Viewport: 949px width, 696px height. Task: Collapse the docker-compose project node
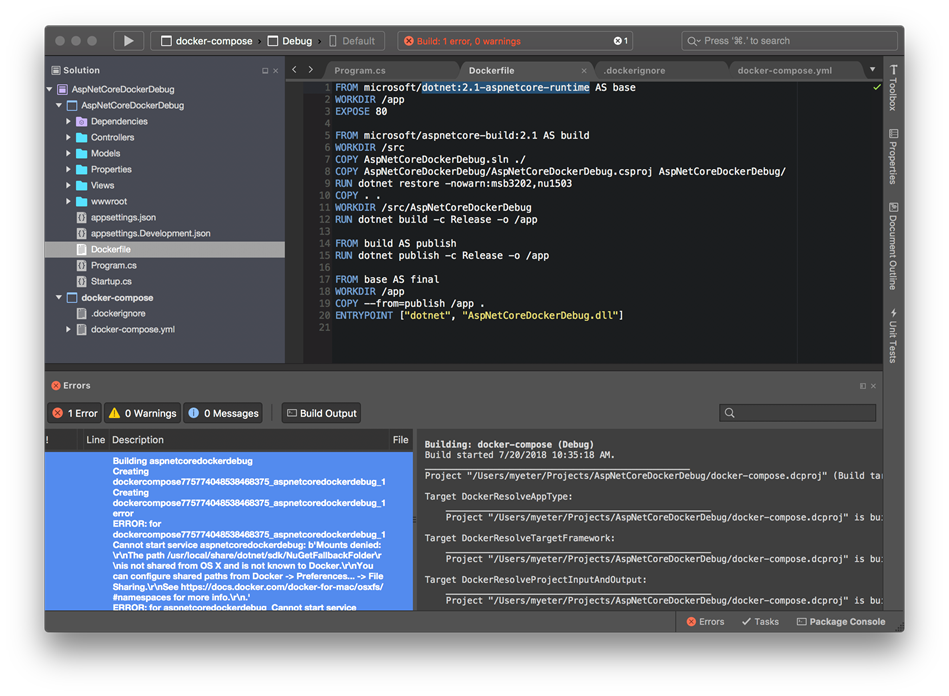[x=59, y=298]
